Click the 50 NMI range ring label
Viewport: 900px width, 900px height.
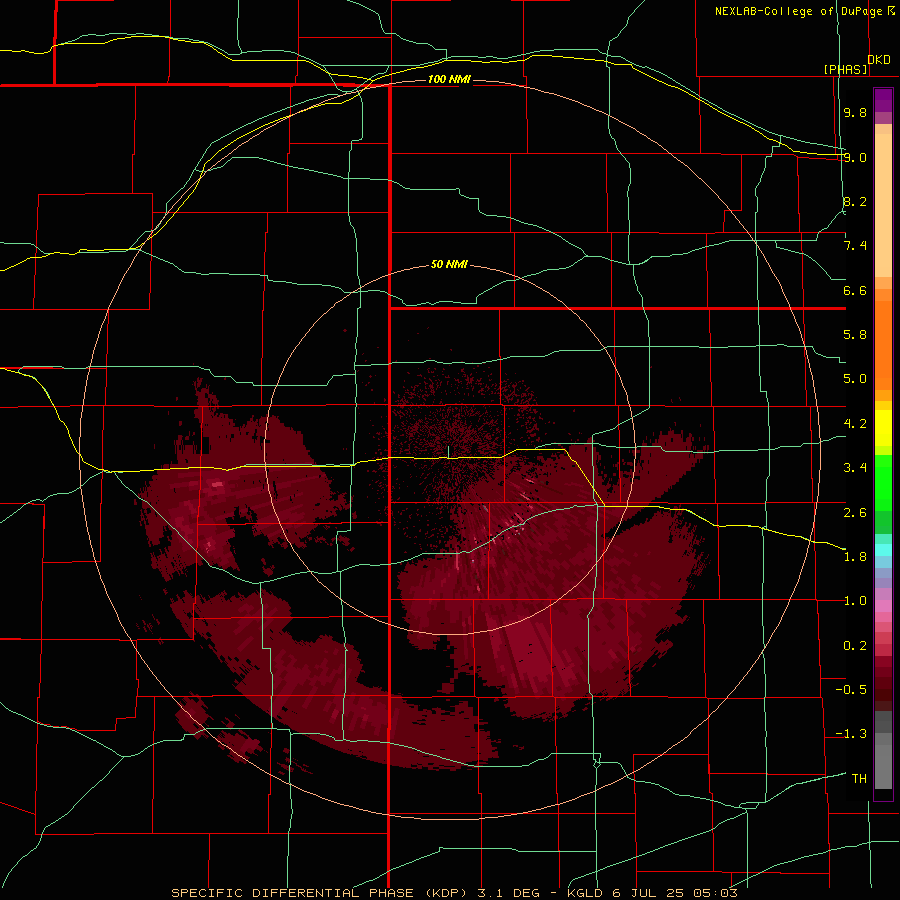point(449,264)
